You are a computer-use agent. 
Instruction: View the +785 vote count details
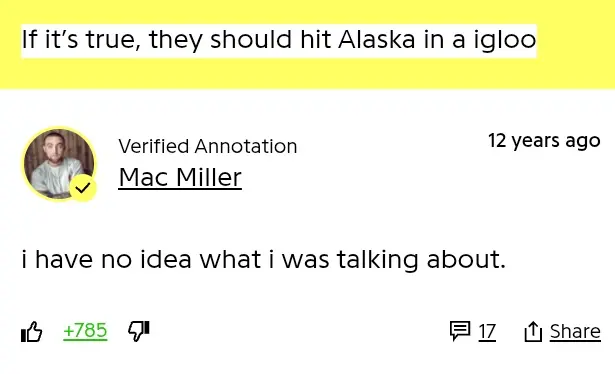[85, 330]
